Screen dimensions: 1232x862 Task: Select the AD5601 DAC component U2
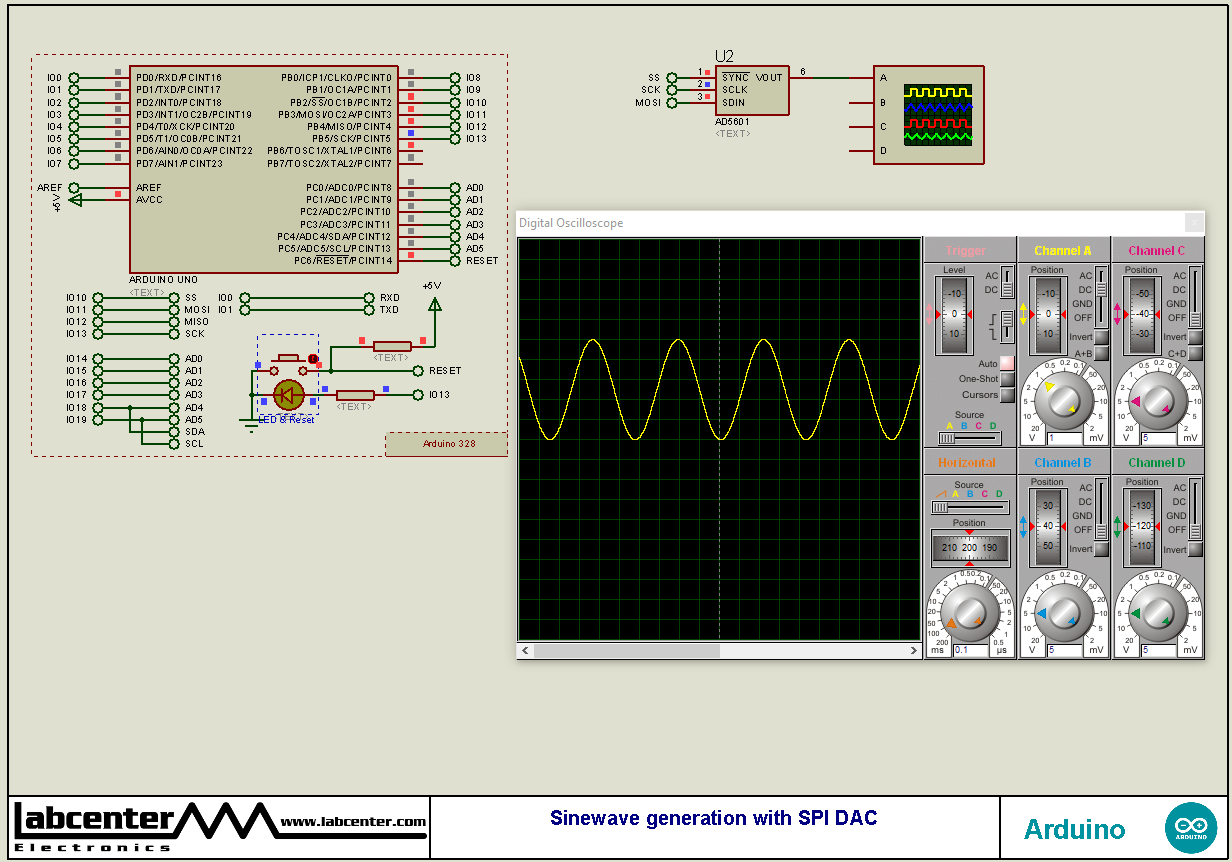tap(750, 90)
